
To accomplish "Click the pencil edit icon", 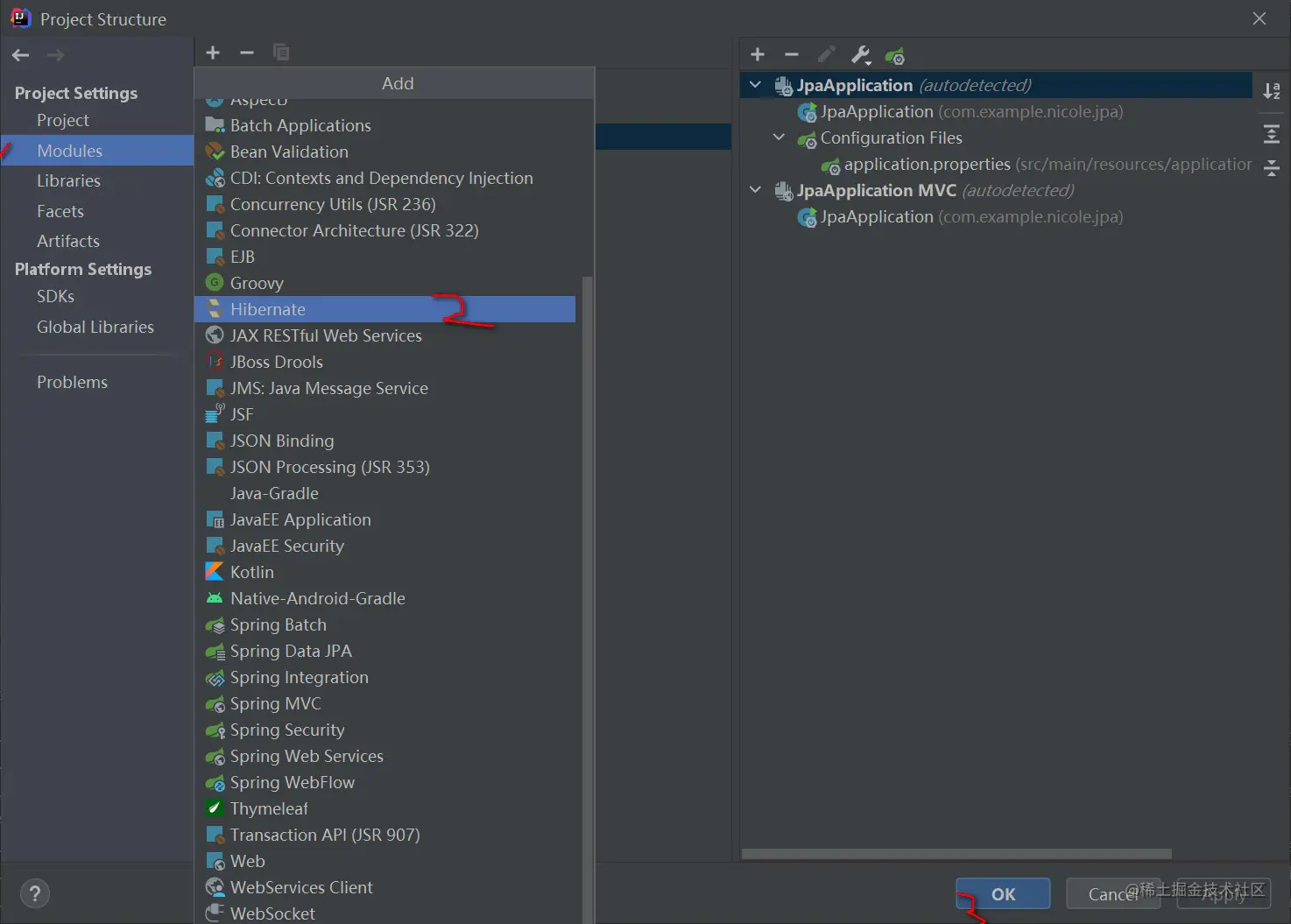I will (826, 55).
